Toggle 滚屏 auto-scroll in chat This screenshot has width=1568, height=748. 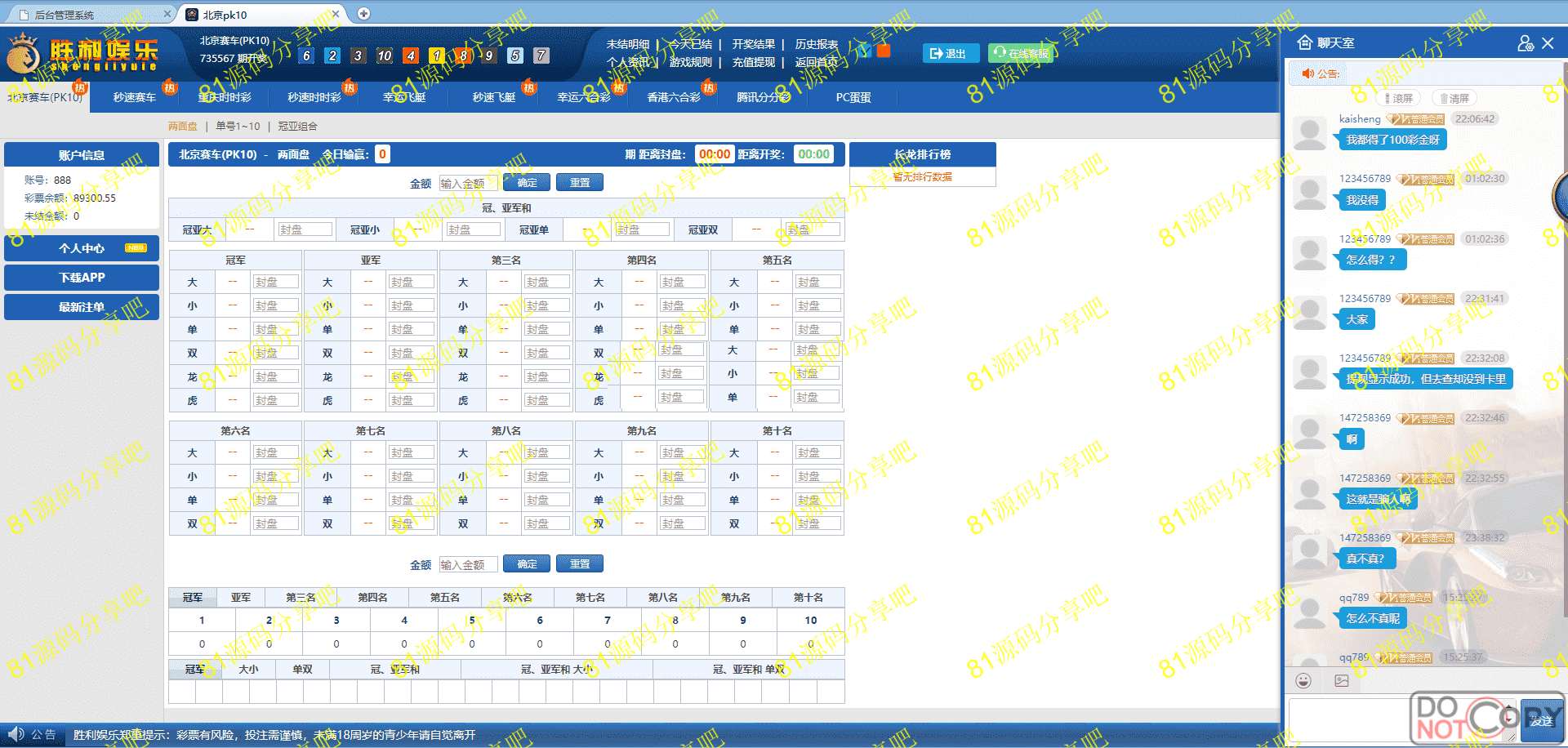pyautogui.click(x=1397, y=98)
